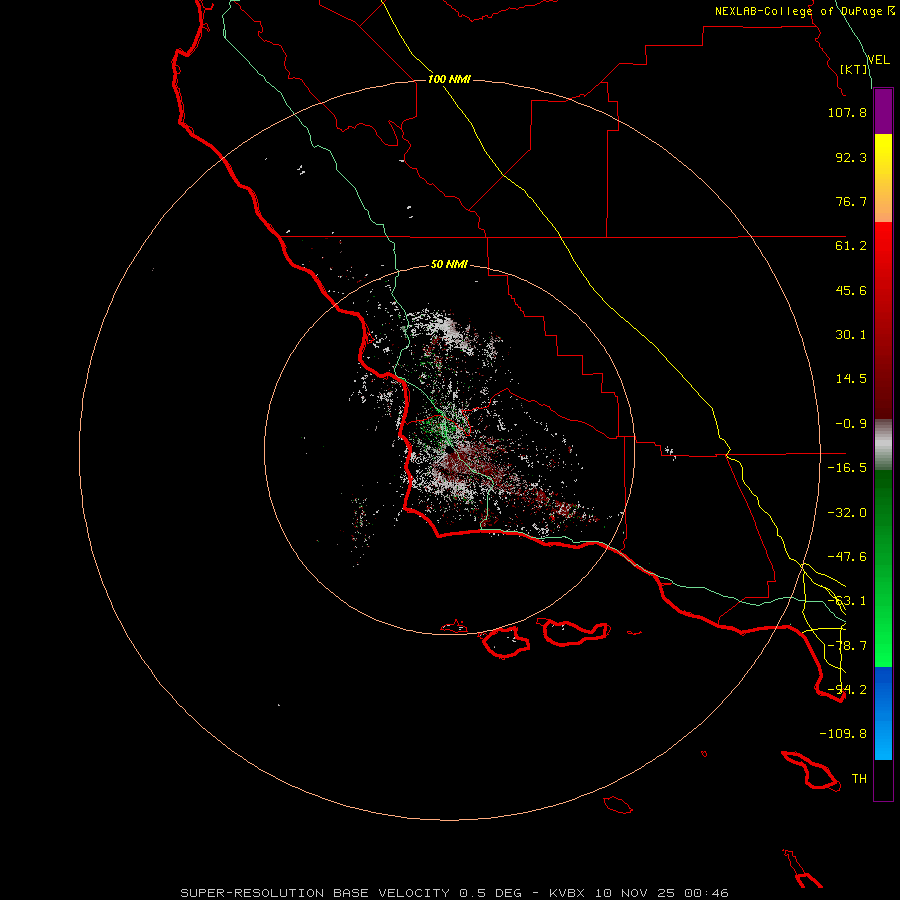The height and width of the screenshot is (900, 900).
Task: Click the 10 NOV 25 00:46 timestamp
Action: [661, 893]
